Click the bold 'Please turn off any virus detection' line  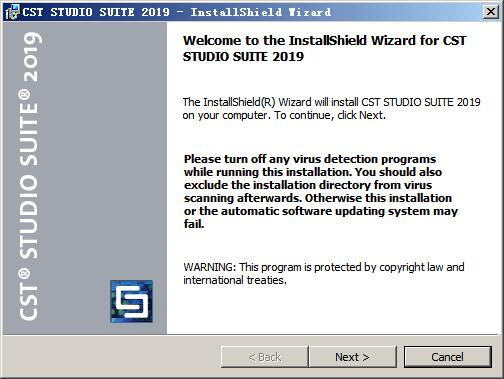pos(310,159)
